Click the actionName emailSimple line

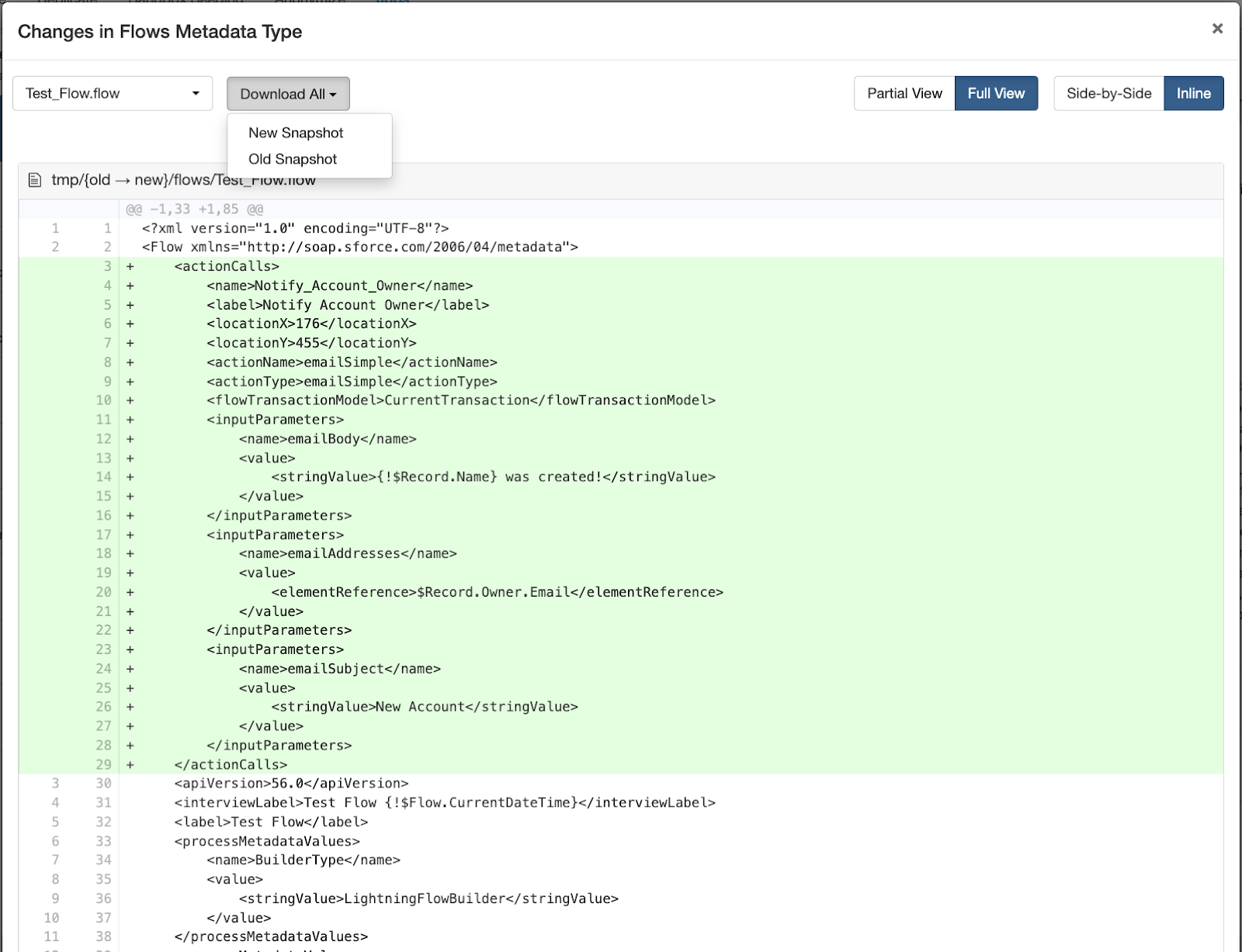[352, 362]
